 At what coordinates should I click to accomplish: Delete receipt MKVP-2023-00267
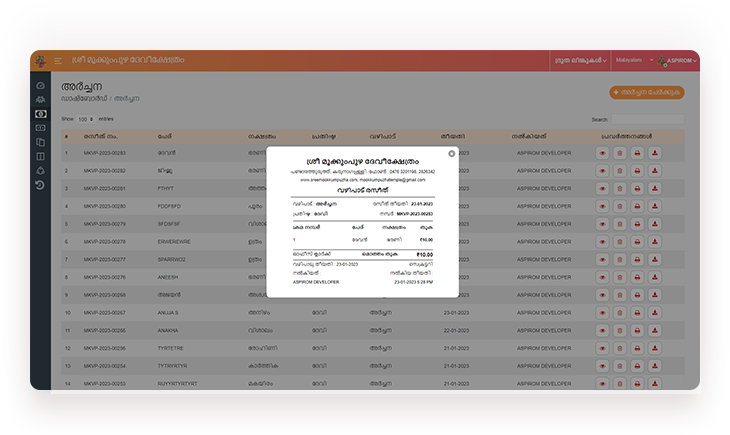[620, 313]
